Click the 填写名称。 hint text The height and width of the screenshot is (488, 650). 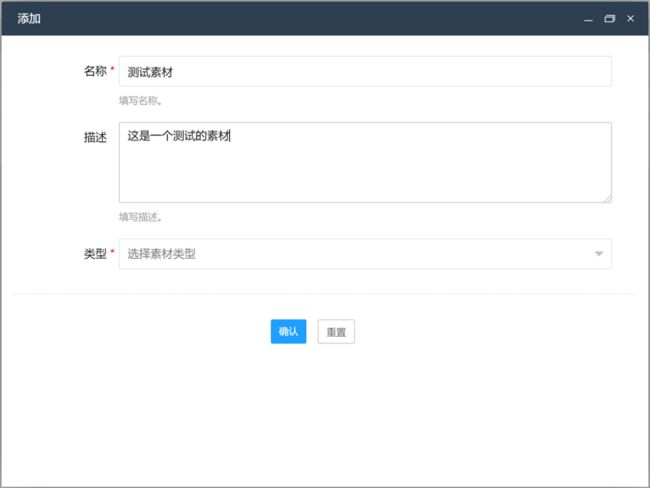141,101
